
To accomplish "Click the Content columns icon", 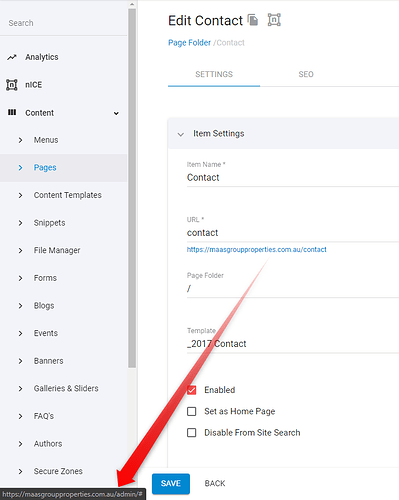I will 12,112.
